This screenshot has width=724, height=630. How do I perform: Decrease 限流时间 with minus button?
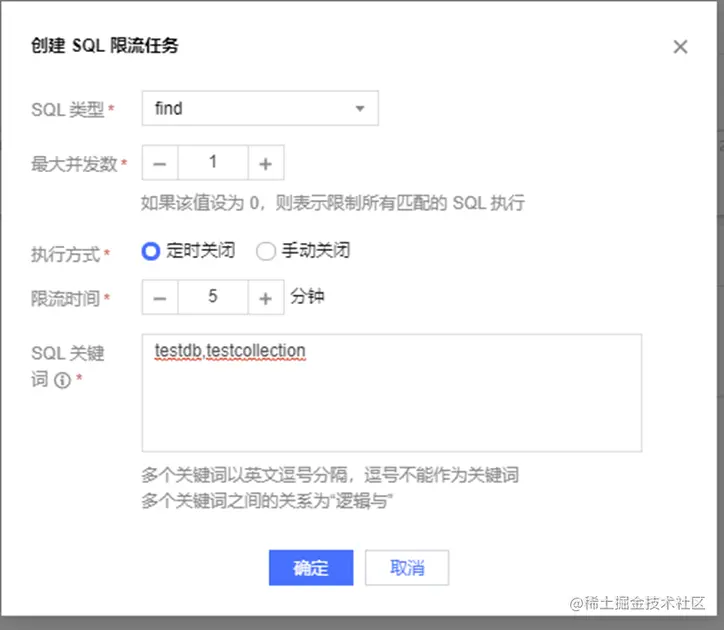[160, 297]
